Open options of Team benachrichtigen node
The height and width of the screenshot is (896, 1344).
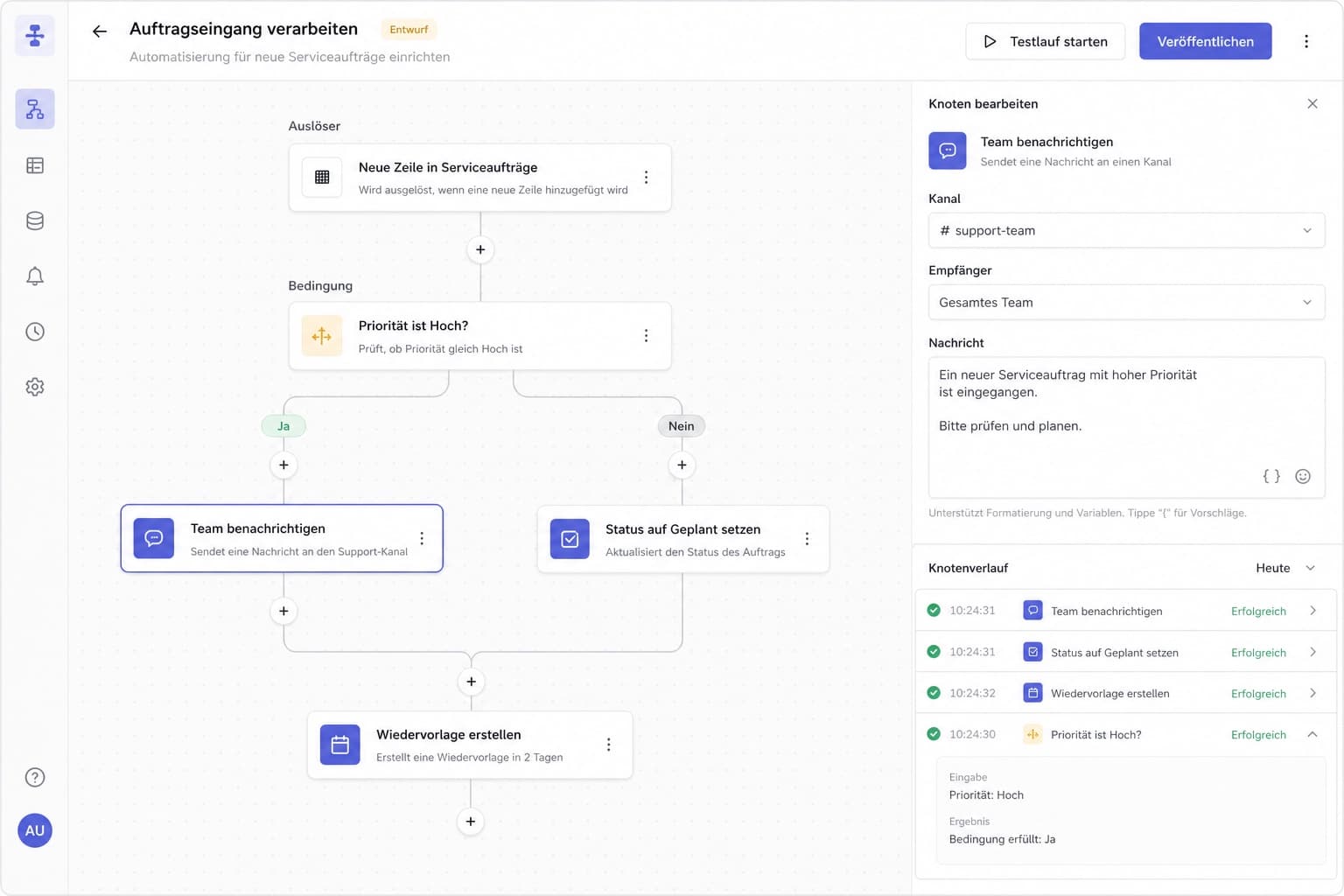422,538
